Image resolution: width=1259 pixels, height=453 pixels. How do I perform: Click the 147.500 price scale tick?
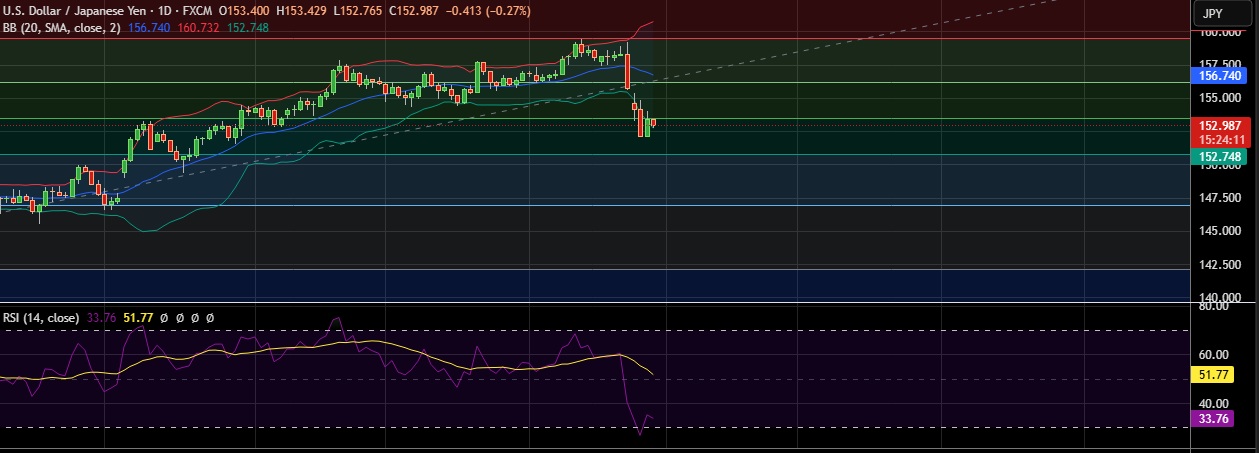click(x=1219, y=198)
